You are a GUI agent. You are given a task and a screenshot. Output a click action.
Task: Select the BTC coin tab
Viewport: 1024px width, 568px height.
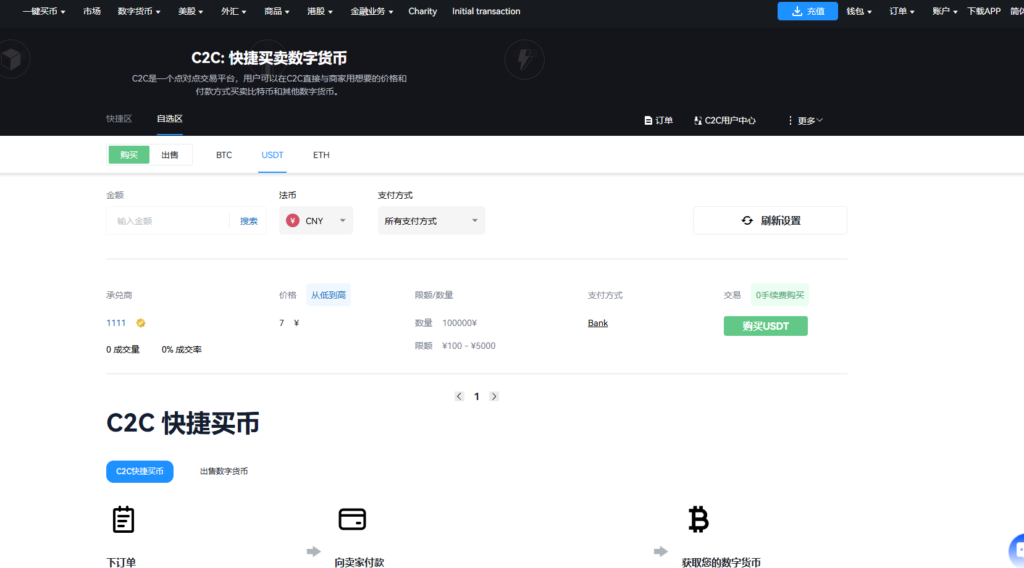pyautogui.click(x=224, y=155)
